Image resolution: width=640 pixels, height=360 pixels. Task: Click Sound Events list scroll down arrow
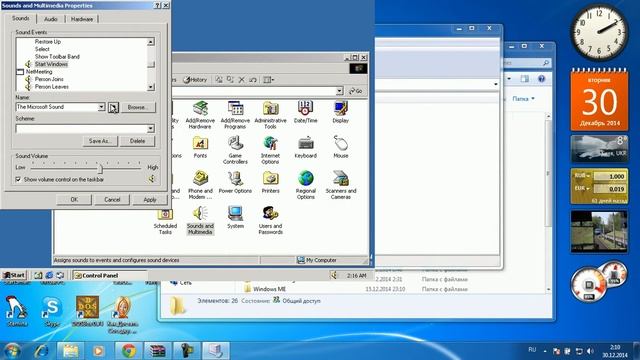tap(151, 87)
